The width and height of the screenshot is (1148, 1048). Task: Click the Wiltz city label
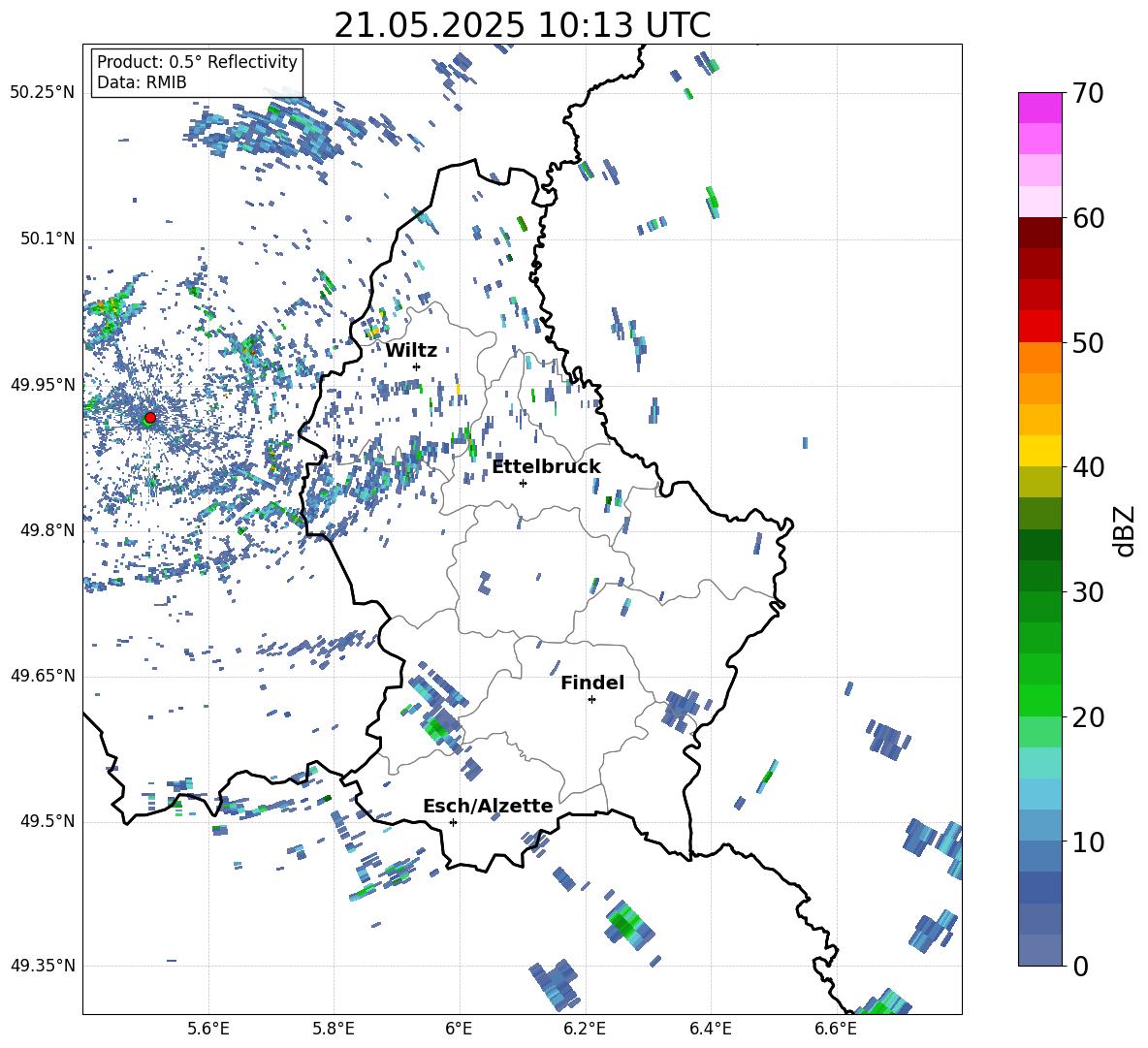click(411, 351)
